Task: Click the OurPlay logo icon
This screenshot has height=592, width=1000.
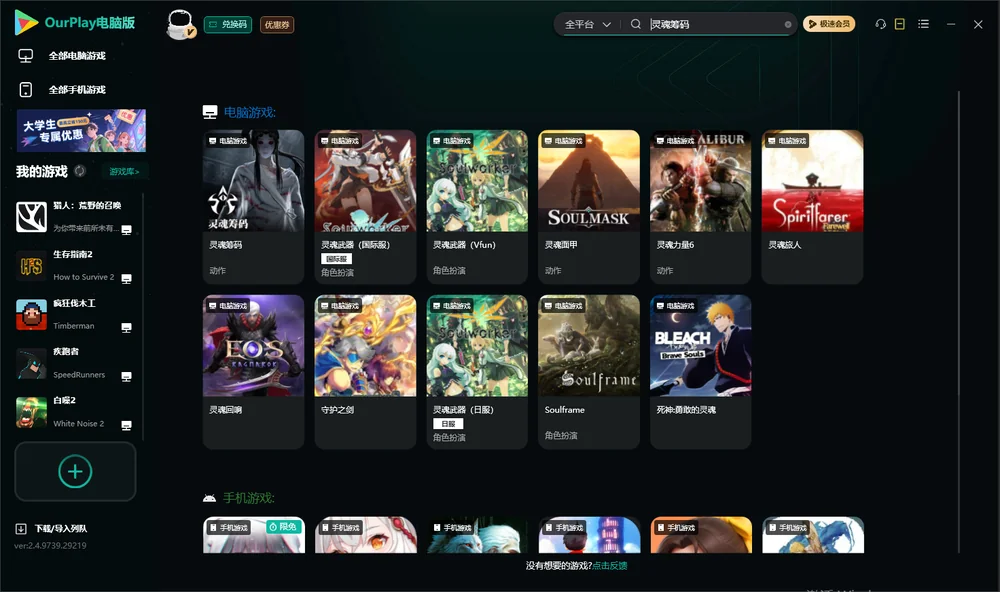Action: (x=26, y=23)
